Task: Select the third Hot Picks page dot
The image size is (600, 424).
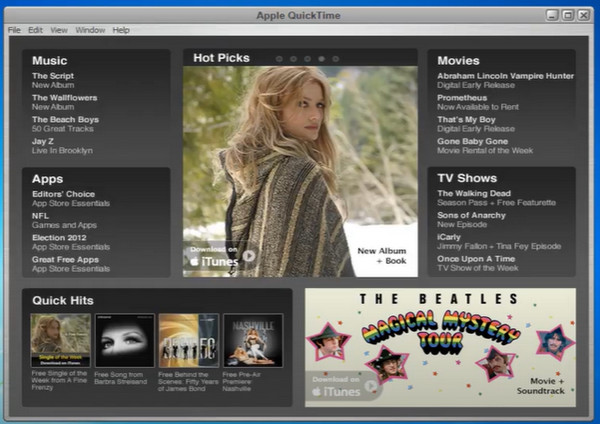Action: coord(308,59)
